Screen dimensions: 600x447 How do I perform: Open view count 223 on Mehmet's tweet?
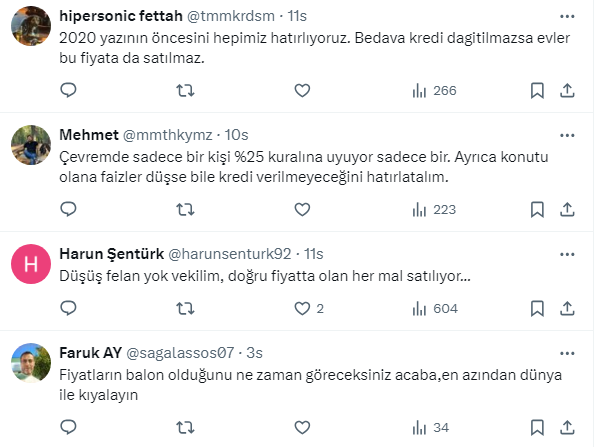tap(434, 209)
